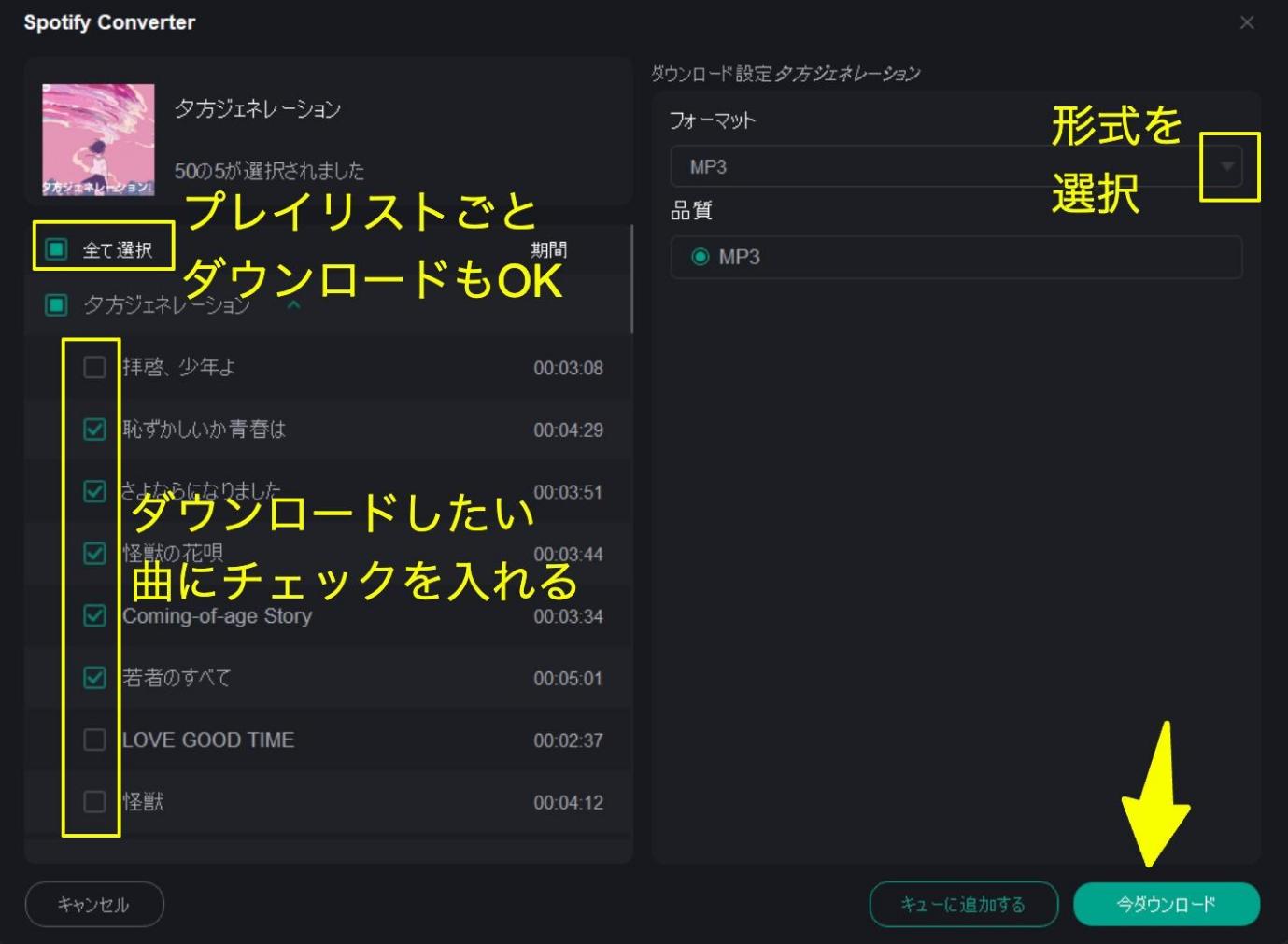Uncheck the Coming-of-age Story checkbox
Image resolution: width=1288 pixels, height=944 pixels.
pyautogui.click(x=94, y=615)
